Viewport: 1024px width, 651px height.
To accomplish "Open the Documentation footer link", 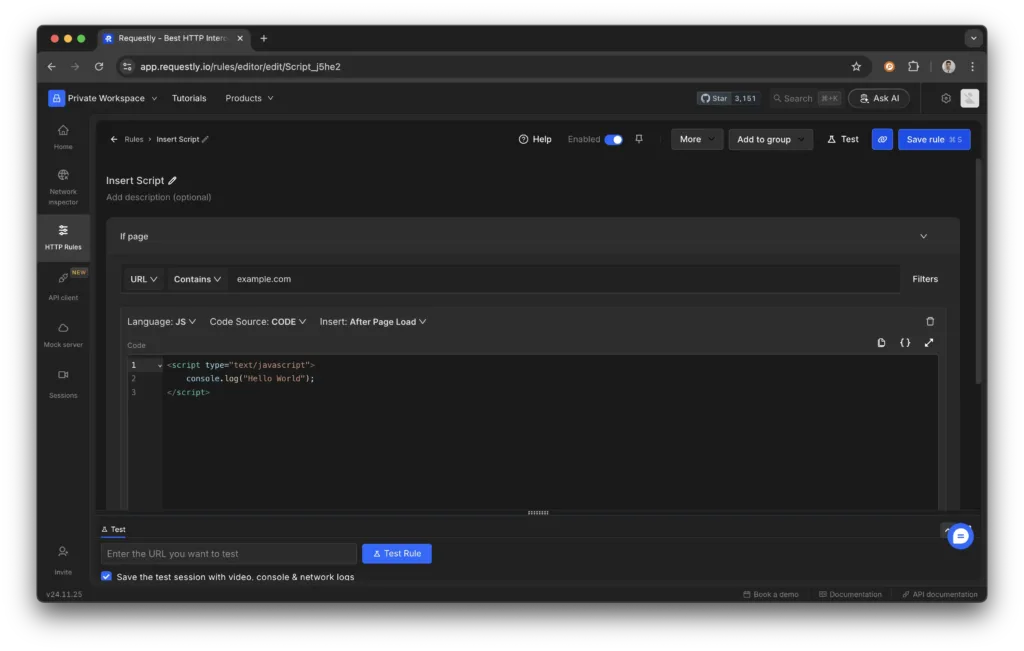I will 850,594.
